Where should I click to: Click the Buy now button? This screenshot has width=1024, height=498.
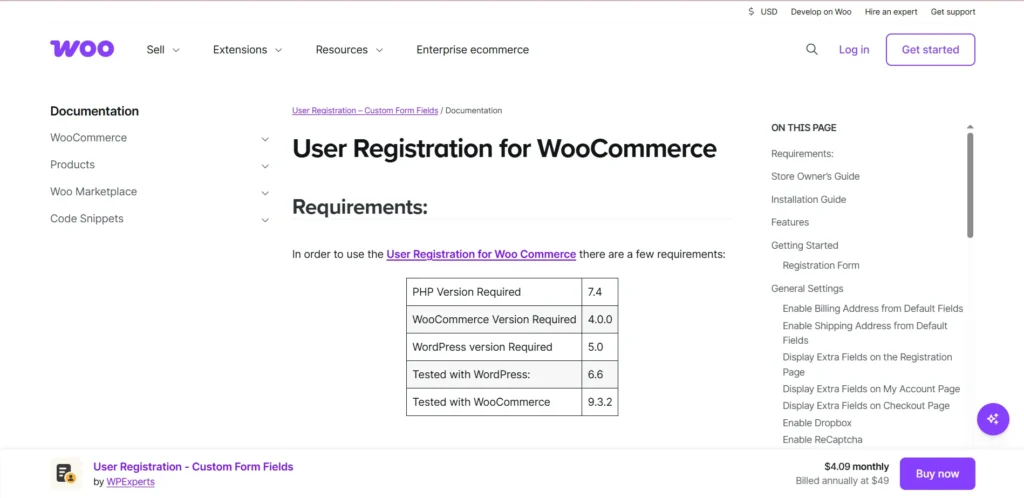pyautogui.click(x=937, y=474)
